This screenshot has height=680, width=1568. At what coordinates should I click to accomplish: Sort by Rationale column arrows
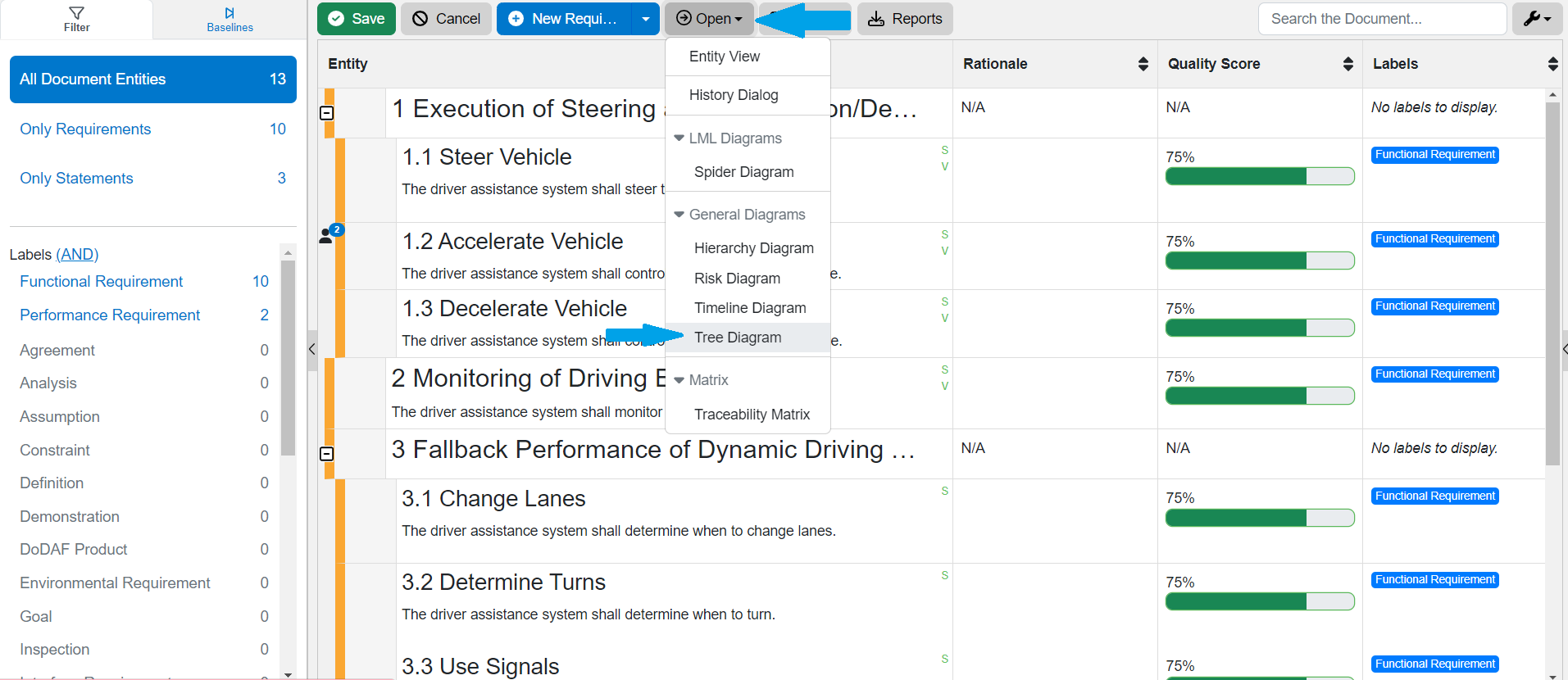(1143, 64)
